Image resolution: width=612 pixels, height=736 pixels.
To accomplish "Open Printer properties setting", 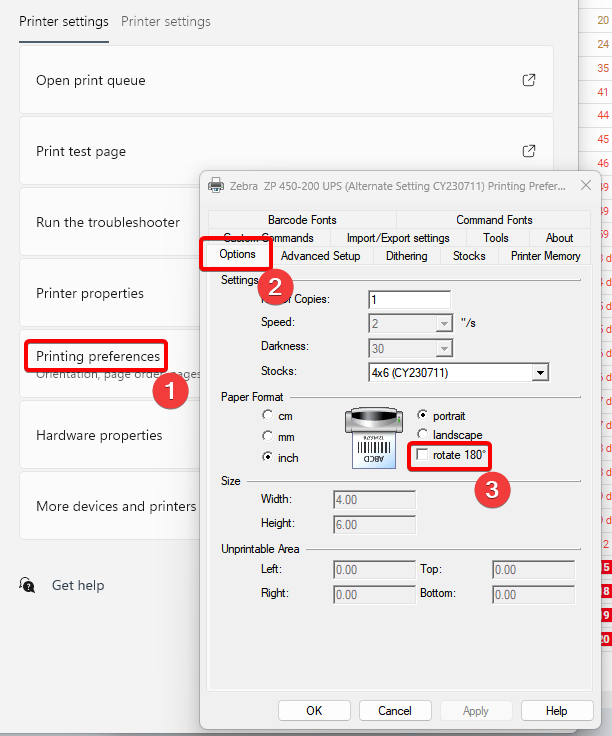I will (x=90, y=293).
